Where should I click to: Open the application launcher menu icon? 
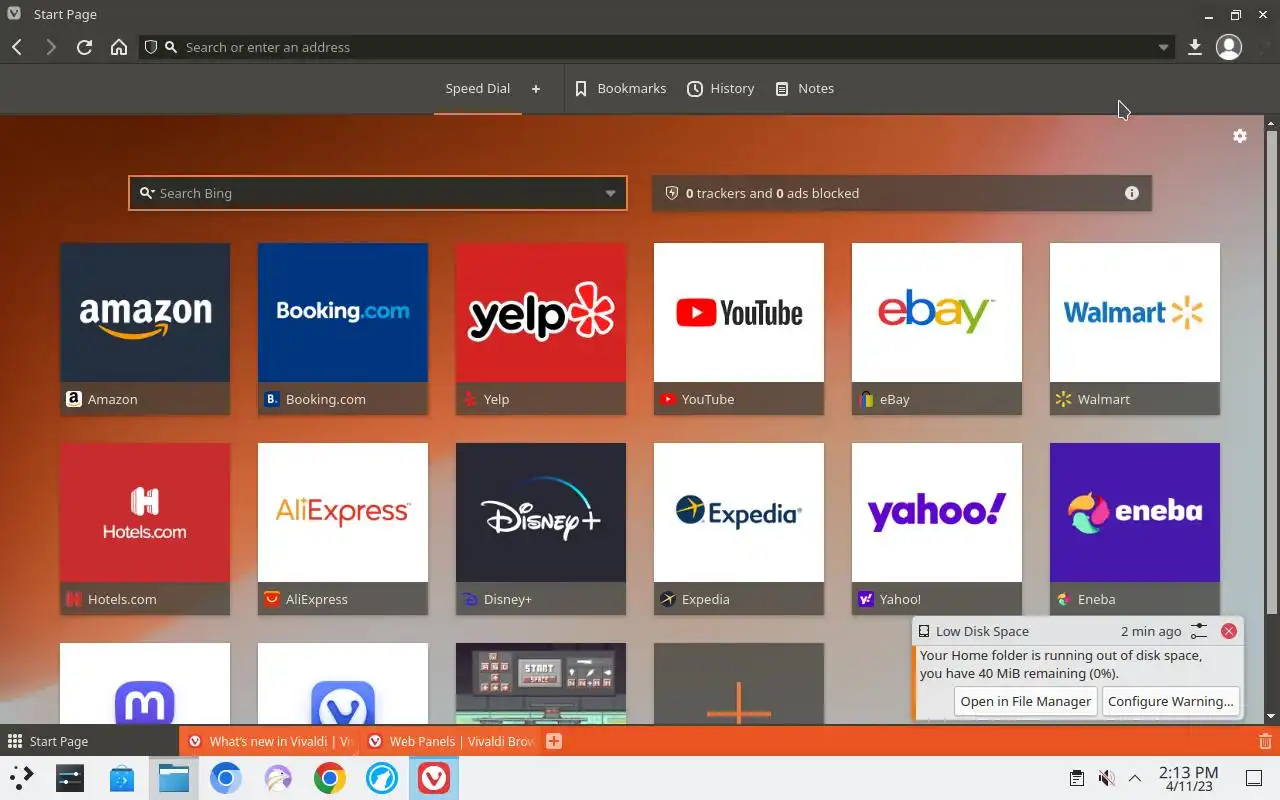(22, 778)
